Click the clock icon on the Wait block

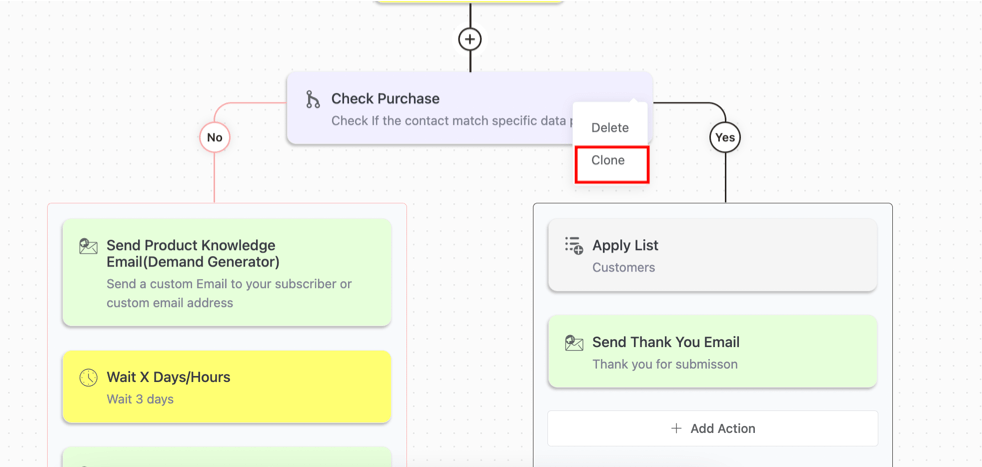[88, 377]
